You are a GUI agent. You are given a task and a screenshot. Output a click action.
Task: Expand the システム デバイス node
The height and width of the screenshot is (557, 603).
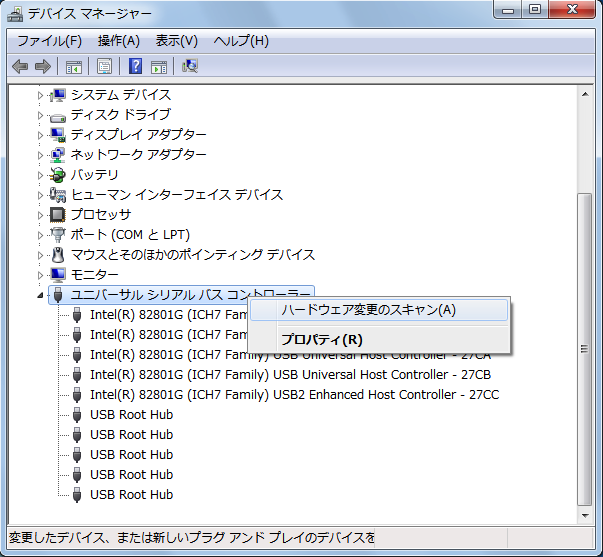[x=40, y=95]
